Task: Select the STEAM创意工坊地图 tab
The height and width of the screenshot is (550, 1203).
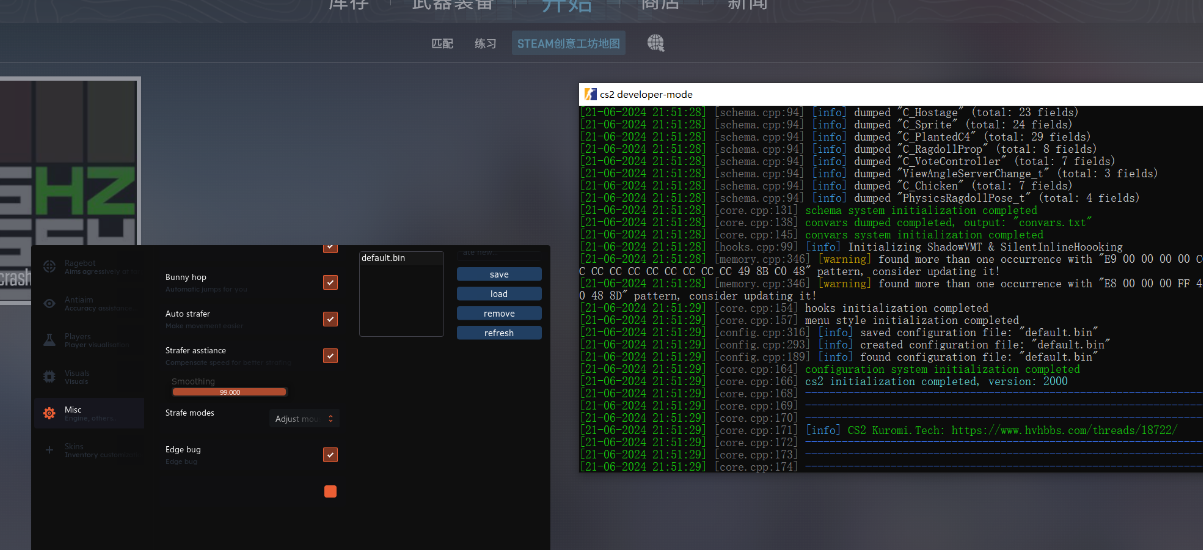Action: coord(569,44)
